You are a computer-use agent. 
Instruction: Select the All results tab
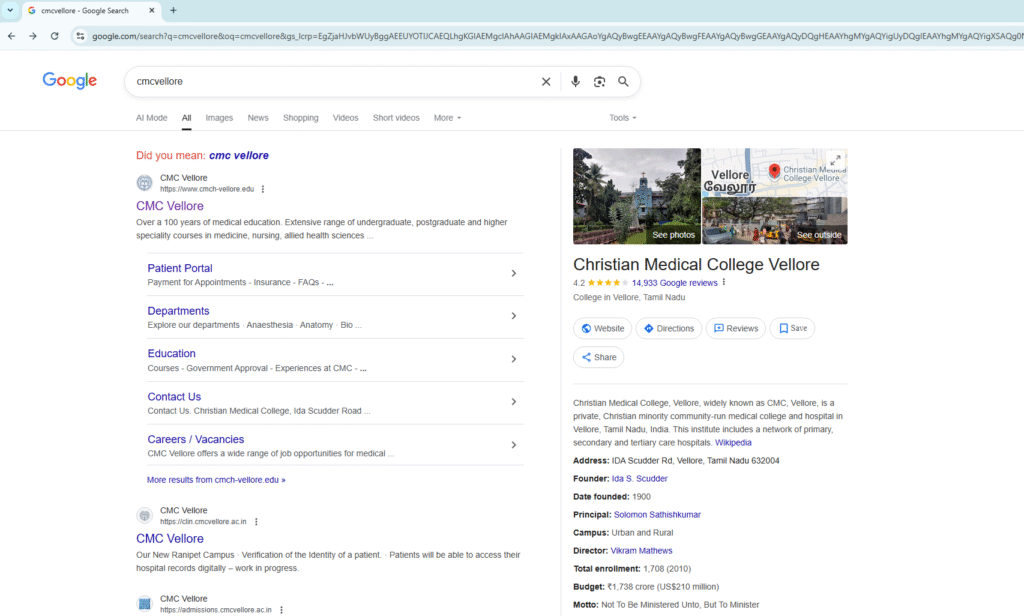point(186,118)
